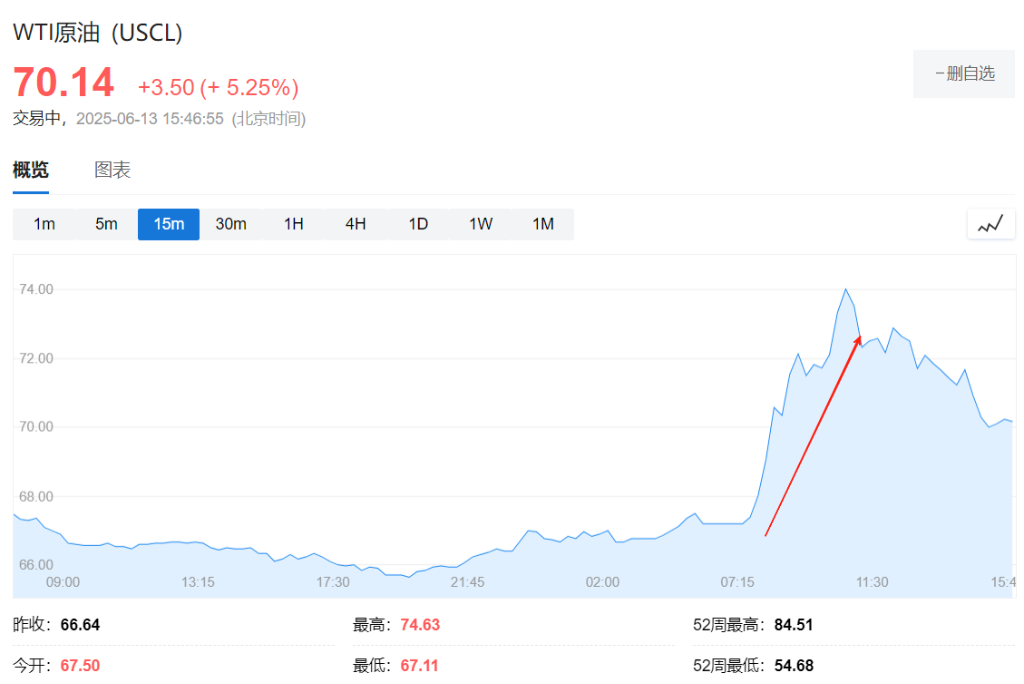This screenshot has width=1024, height=684.
Task: Switch to the 概览 tab
Action: [31, 169]
